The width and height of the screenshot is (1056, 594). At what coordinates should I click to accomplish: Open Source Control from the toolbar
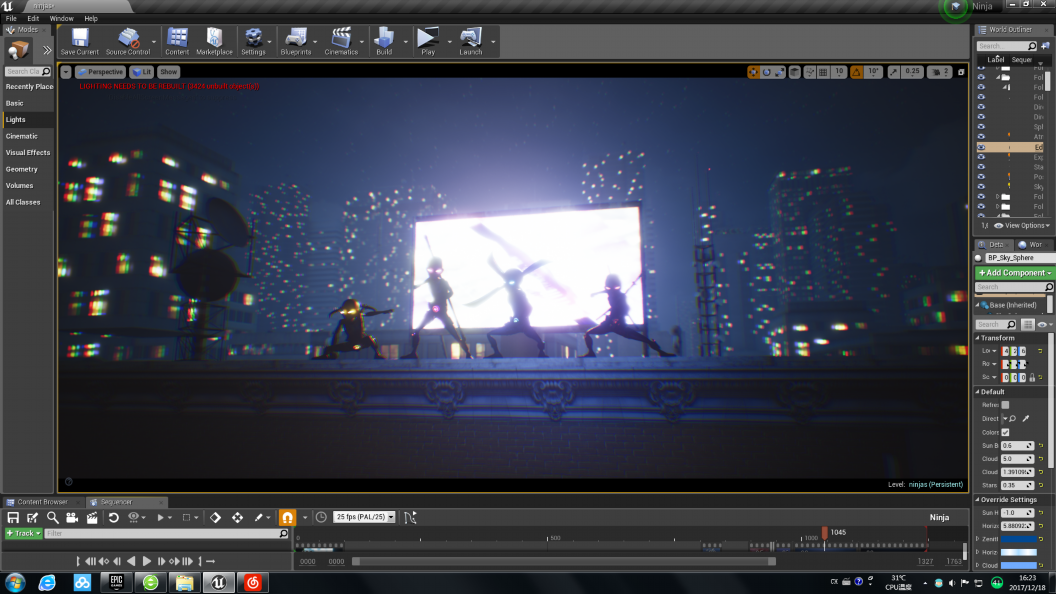coord(128,41)
